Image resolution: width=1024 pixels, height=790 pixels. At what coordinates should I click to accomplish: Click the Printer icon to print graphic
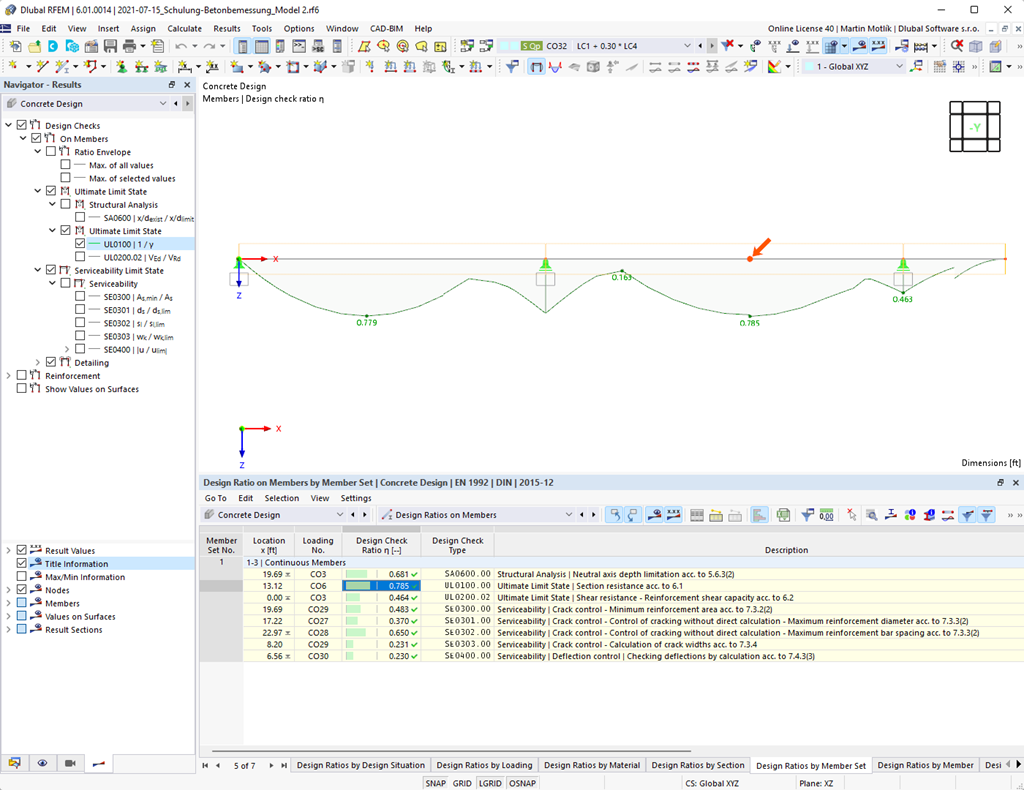click(x=131, y=45)
